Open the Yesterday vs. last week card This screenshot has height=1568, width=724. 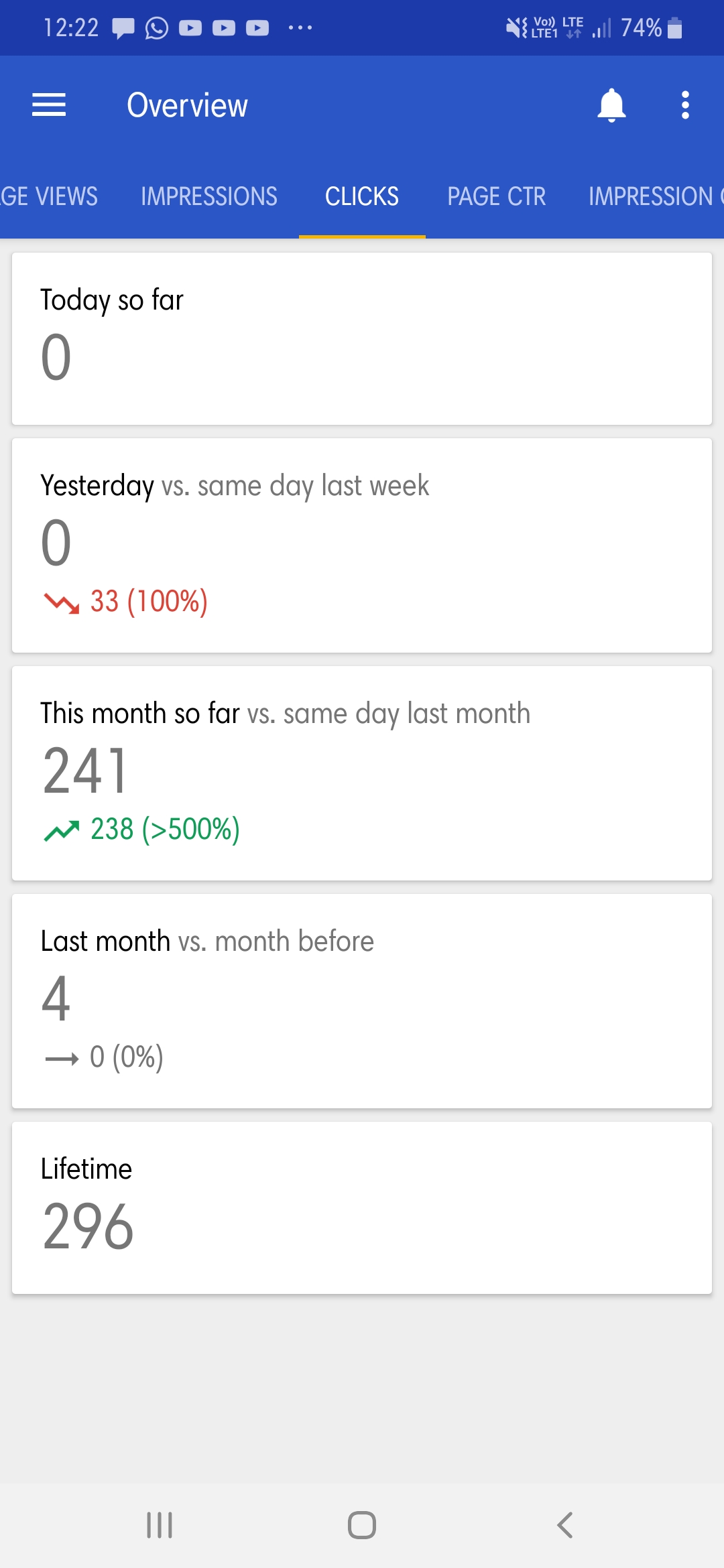click(x=362, y=545)
